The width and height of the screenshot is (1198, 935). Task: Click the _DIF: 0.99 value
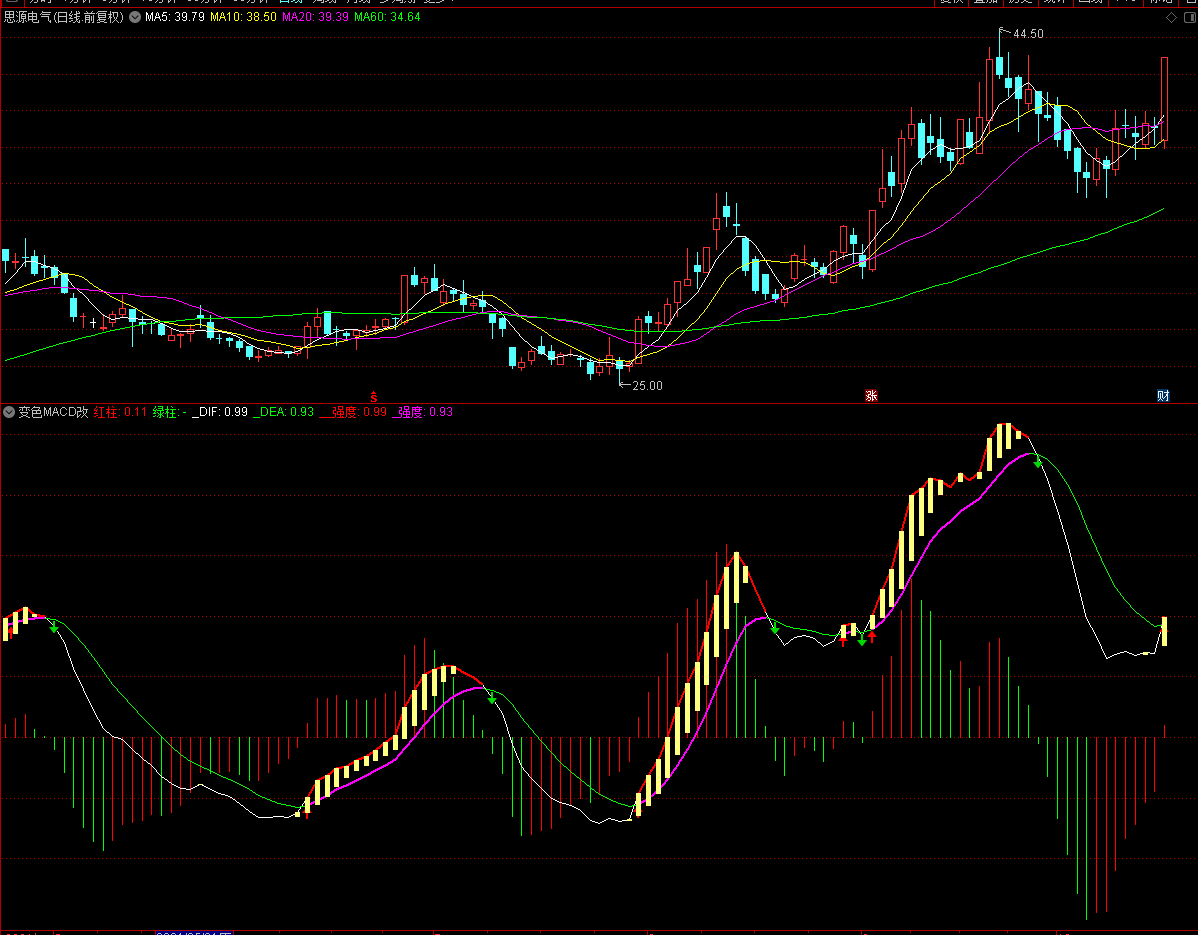coord(220,412)
